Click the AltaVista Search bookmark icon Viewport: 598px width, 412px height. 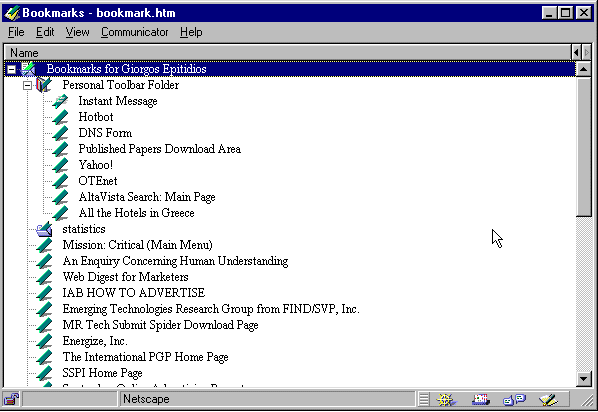[x=60, y=197]
